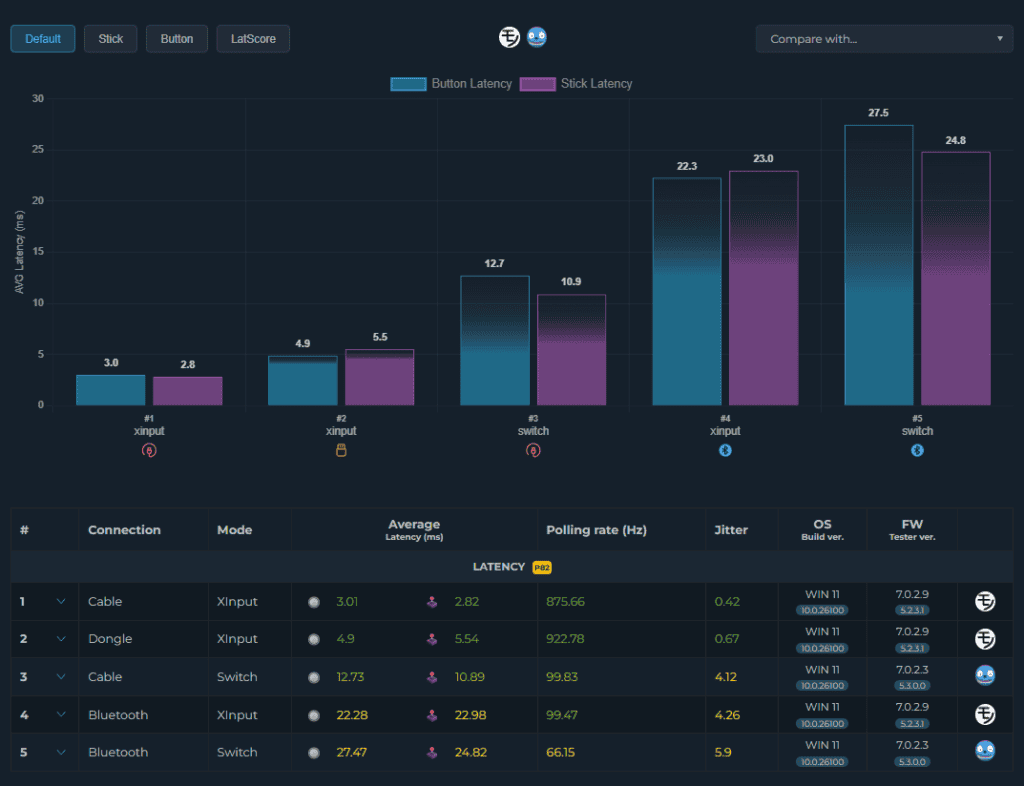Expand row 2 Dongle details chevron

[x=61, y=638]
